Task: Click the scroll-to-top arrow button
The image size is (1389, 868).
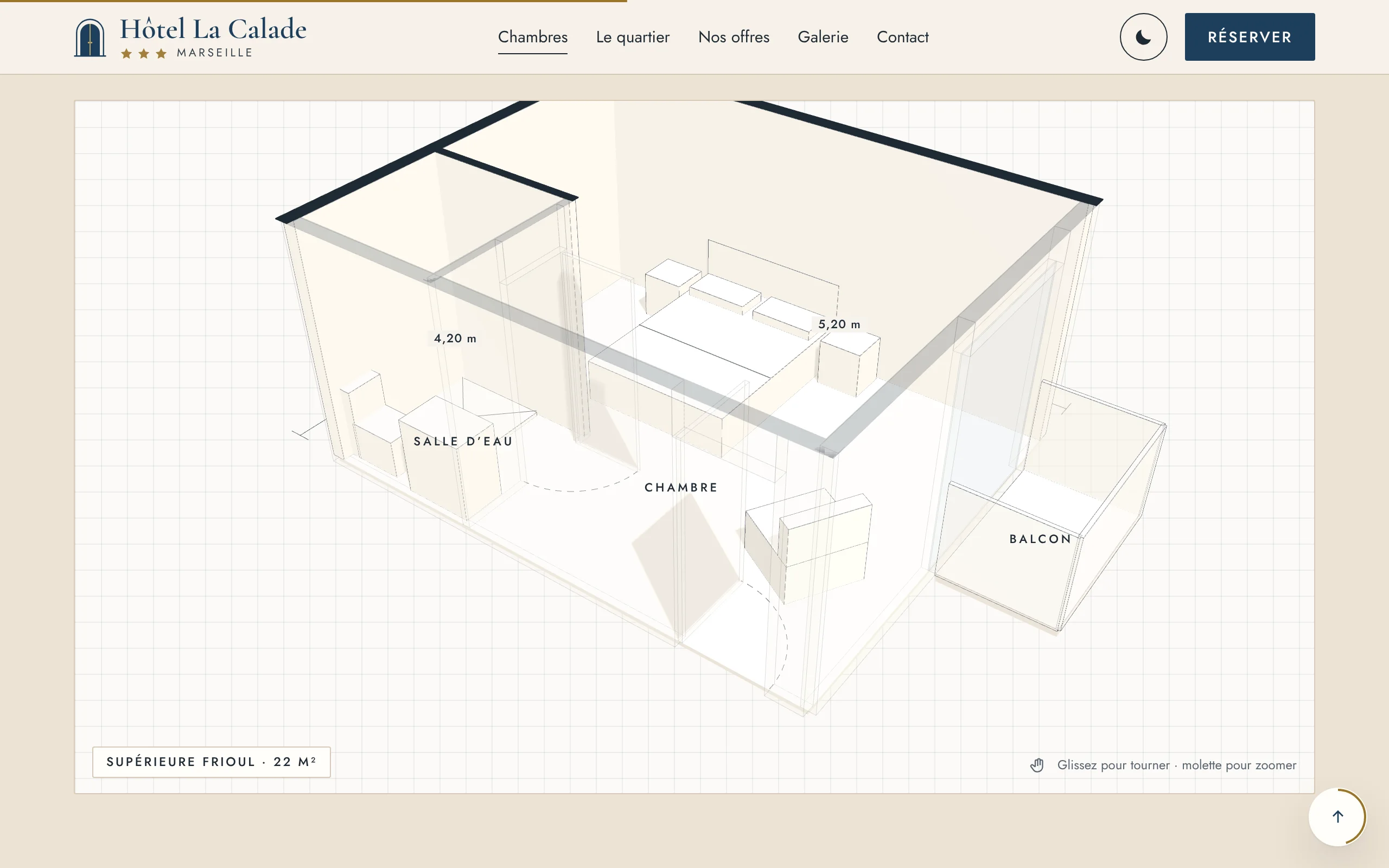Action: [1337, 816]
